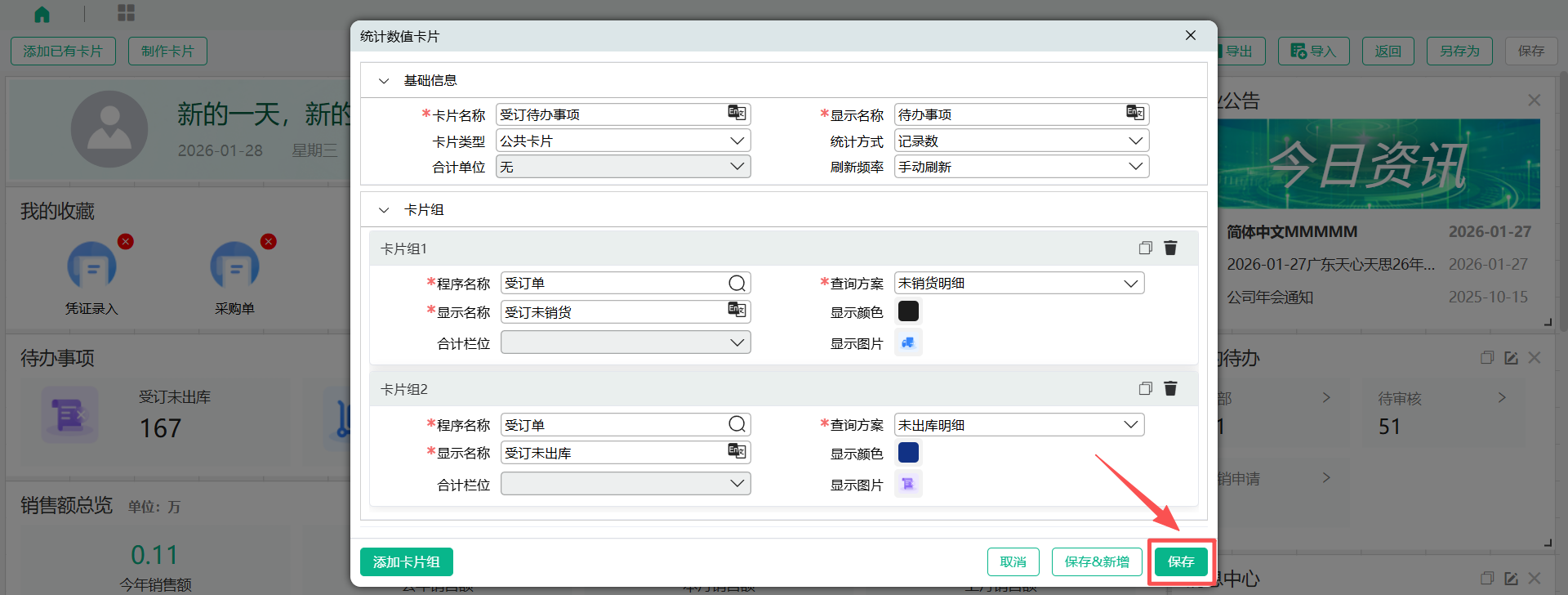Open the 统计方式 dropdown
Viewport: 1568px width, 595px height.
coord(1021,141)
